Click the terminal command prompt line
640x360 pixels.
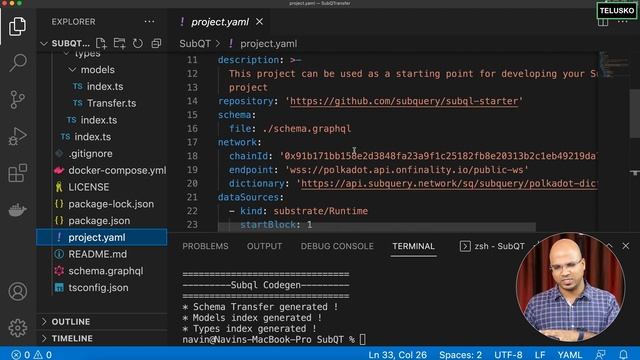273,340
